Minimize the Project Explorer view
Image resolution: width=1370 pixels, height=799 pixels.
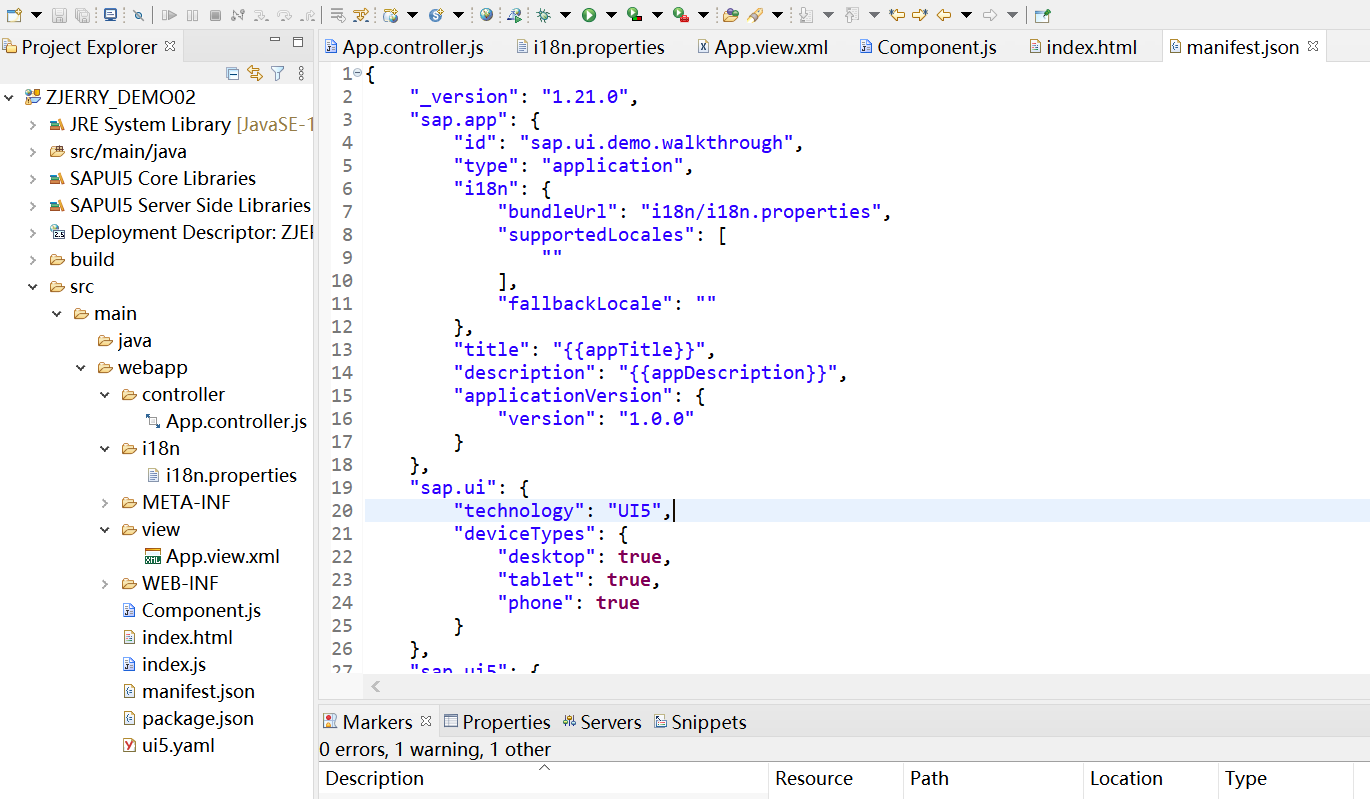point(274,42)
